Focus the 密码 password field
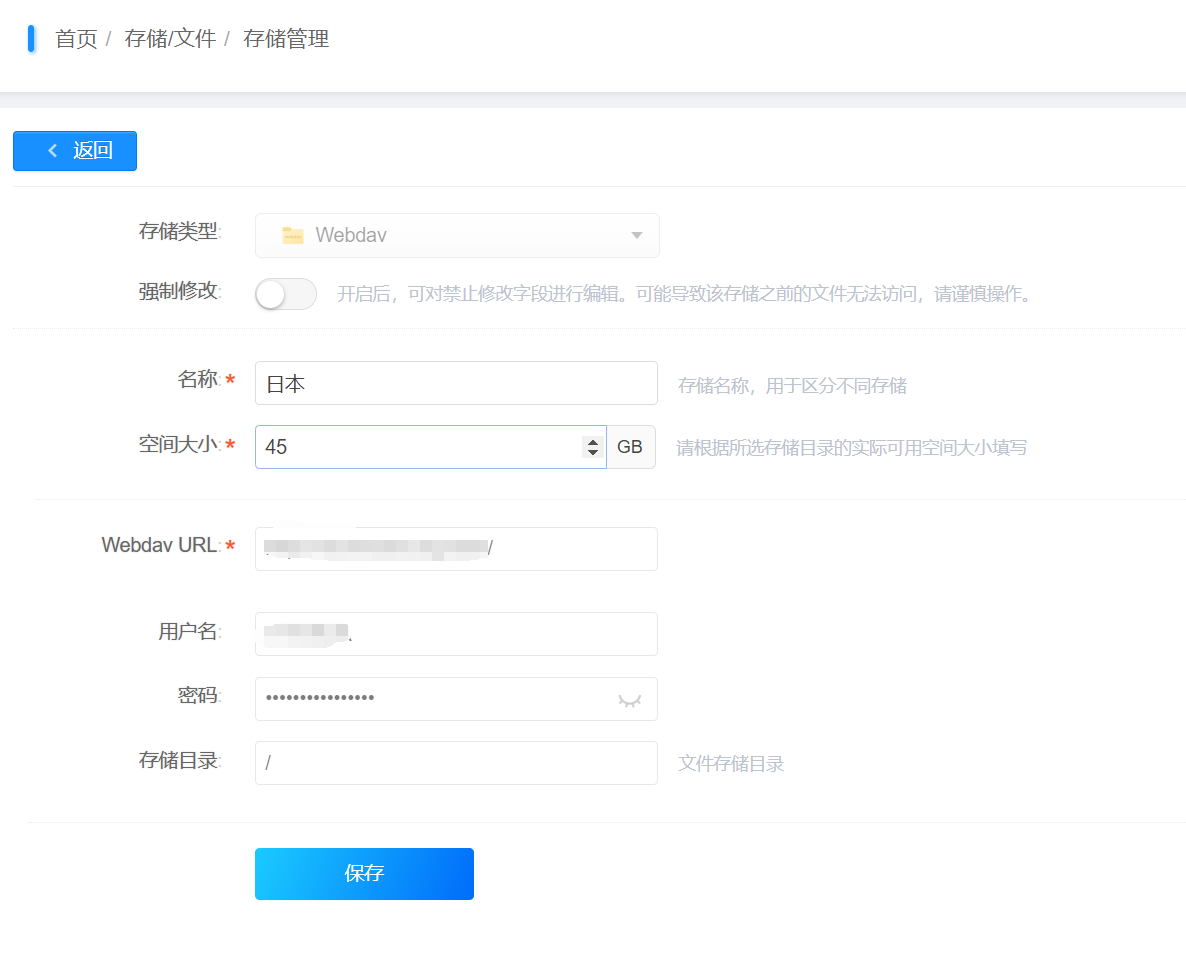Viewport: 1186px width, 973px height. point(436,698)
